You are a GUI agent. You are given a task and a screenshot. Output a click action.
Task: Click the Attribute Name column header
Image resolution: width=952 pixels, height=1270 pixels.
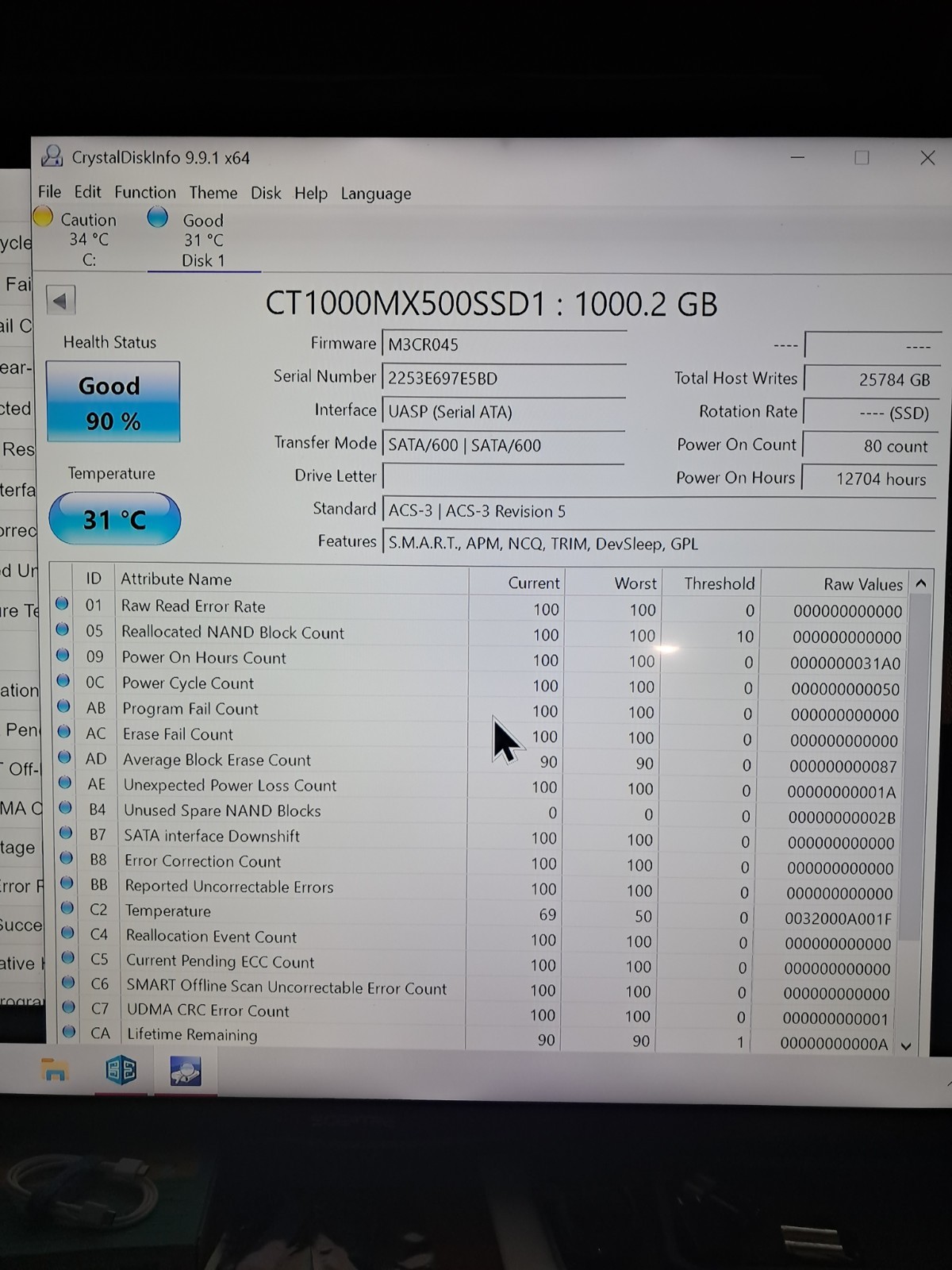click(292, 579)
